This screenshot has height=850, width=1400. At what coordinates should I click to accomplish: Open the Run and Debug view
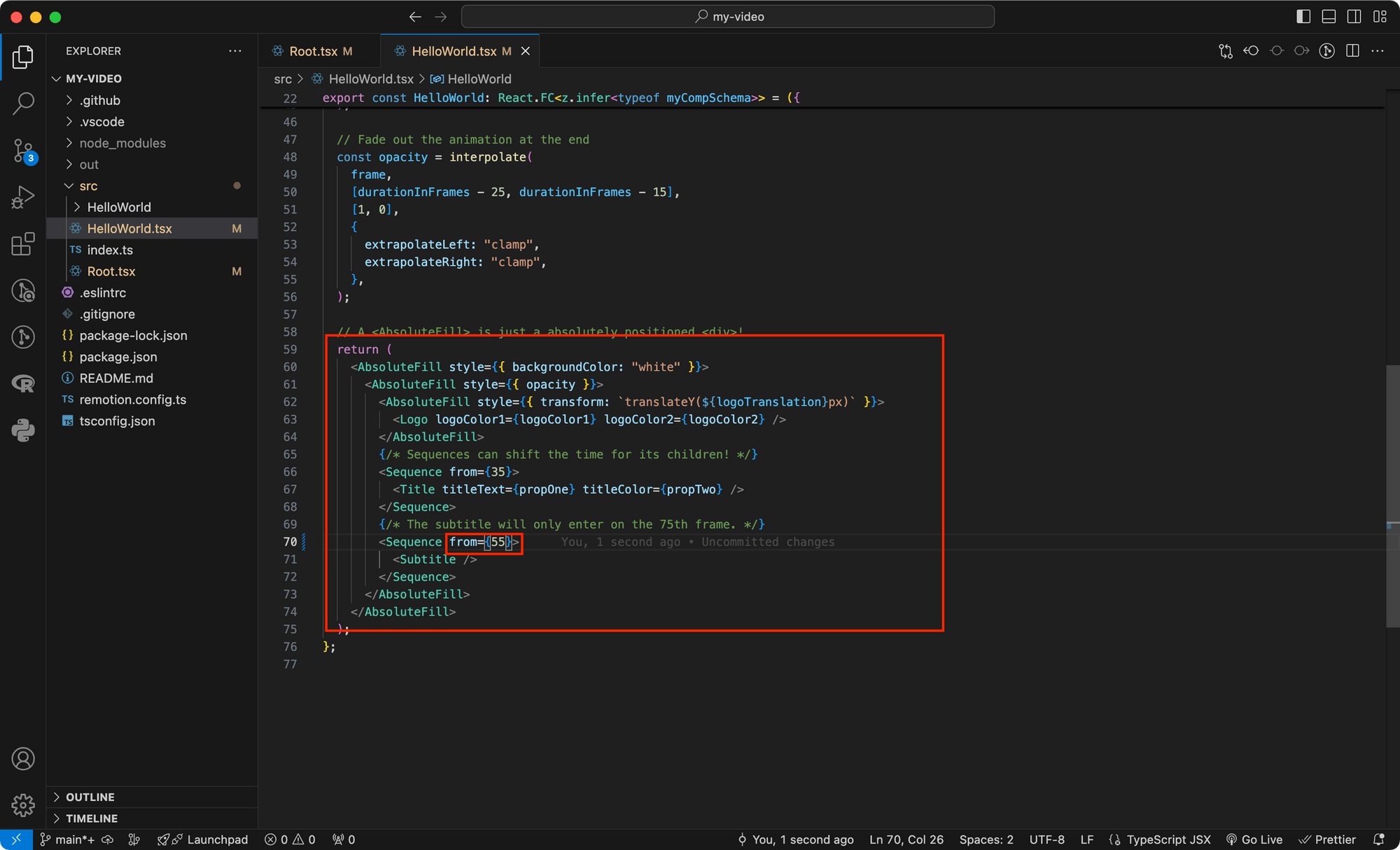click(x=23, y=197)
